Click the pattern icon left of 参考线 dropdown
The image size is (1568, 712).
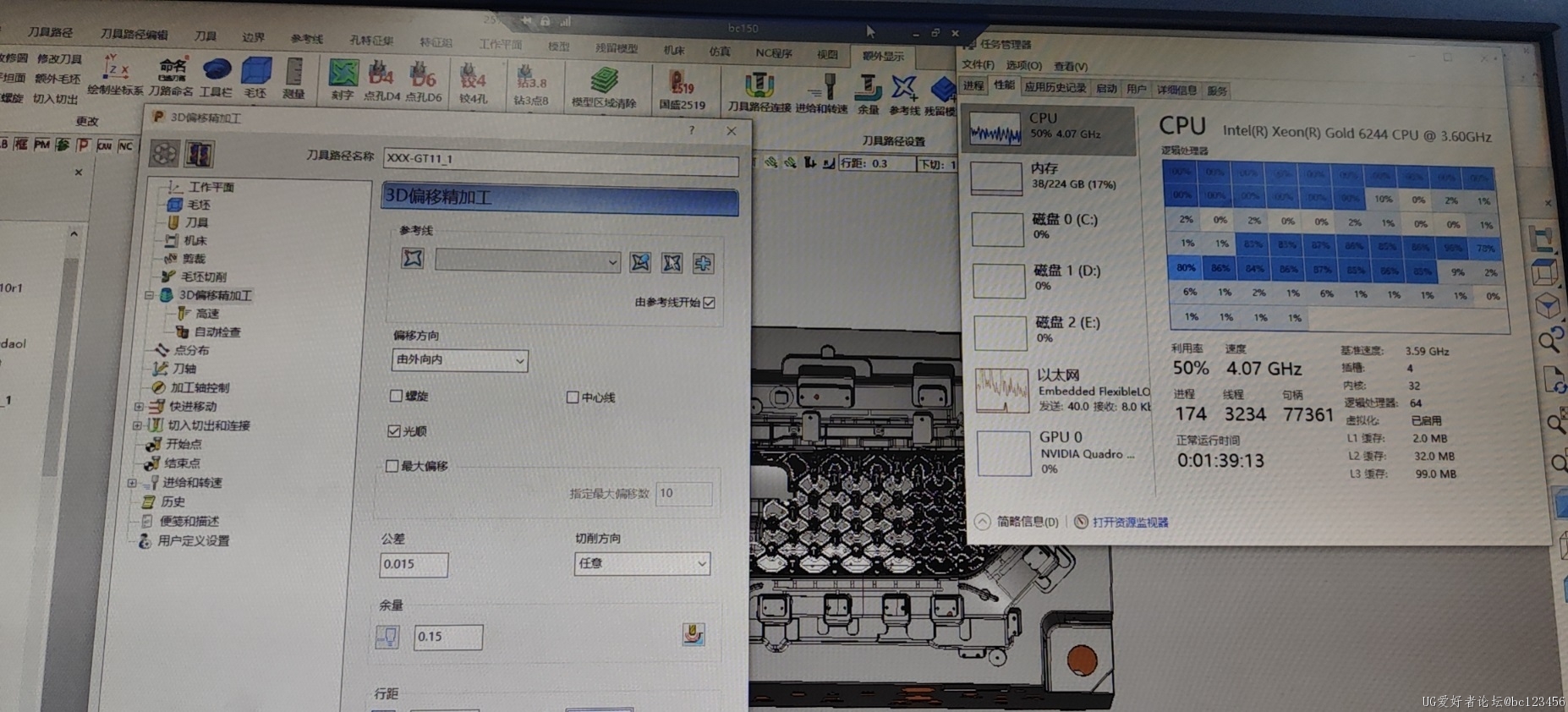coord(413,258)
